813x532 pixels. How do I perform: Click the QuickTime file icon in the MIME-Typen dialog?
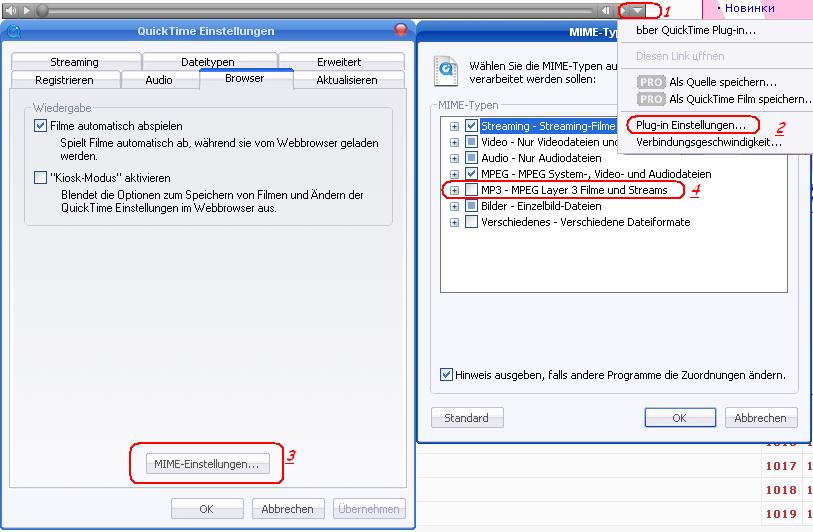tap(446, 71)
